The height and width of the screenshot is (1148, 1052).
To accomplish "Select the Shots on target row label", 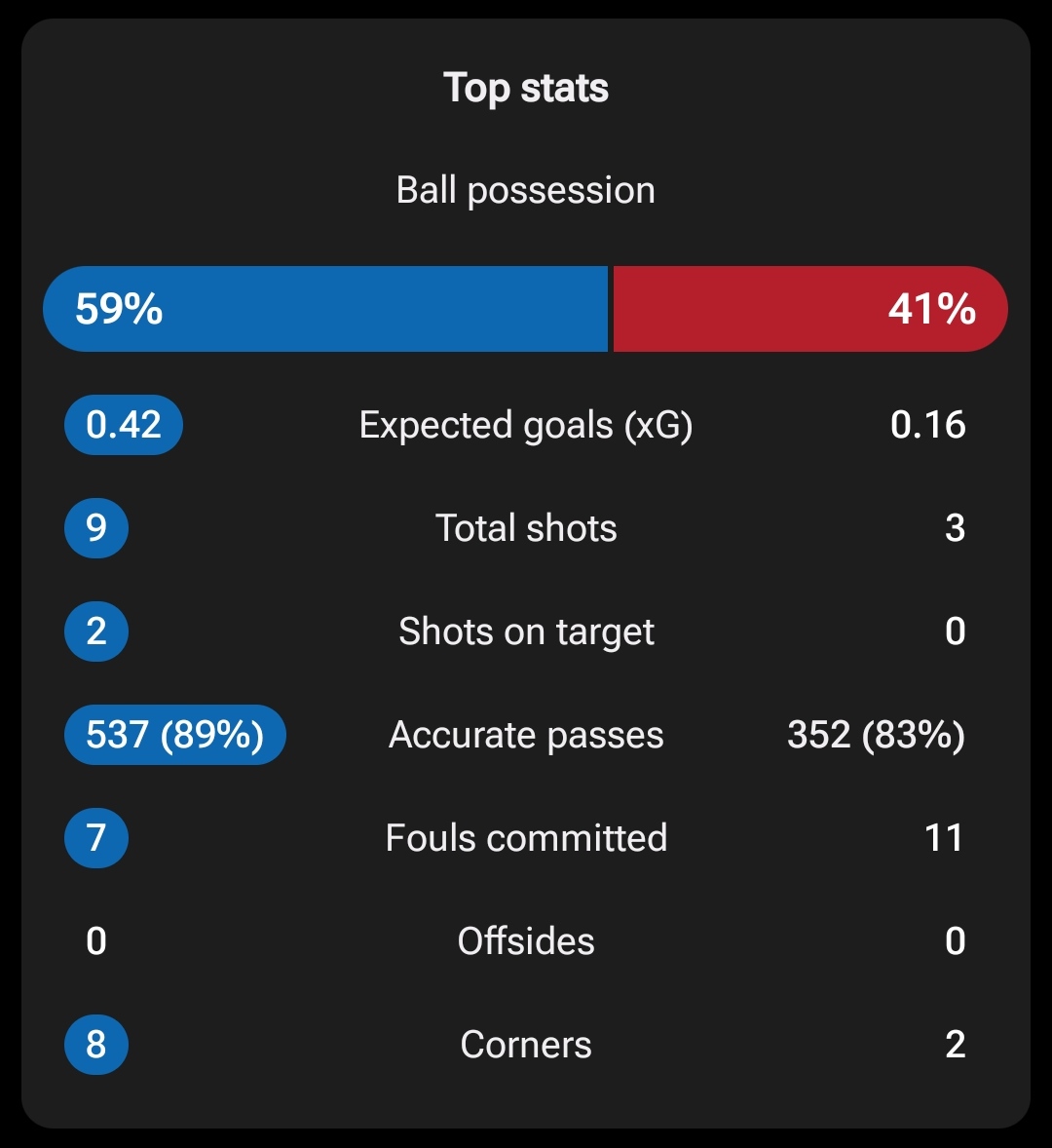I will (x=526, y=631).
